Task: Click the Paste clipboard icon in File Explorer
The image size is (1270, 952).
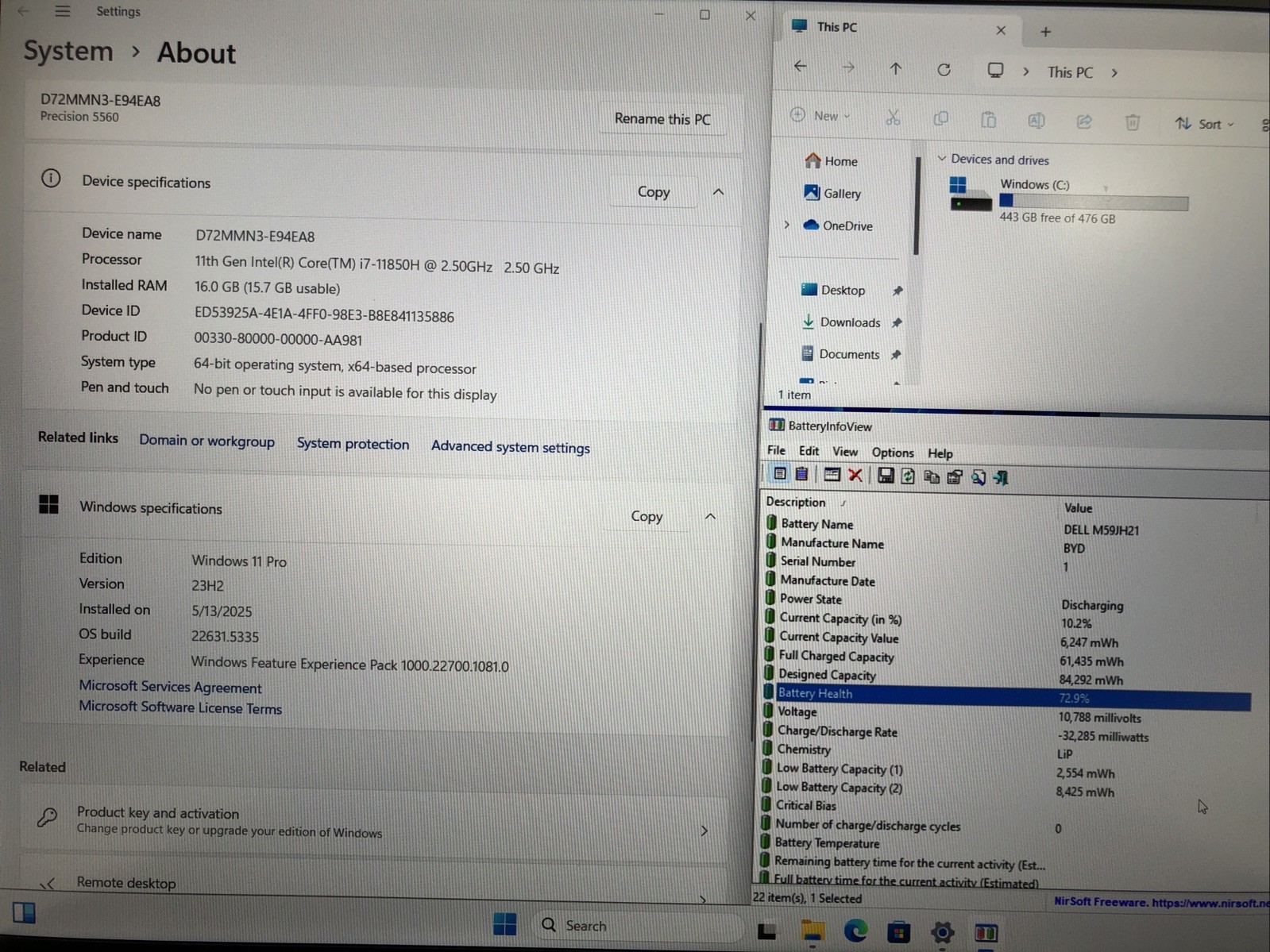Action: pos(989,120)
